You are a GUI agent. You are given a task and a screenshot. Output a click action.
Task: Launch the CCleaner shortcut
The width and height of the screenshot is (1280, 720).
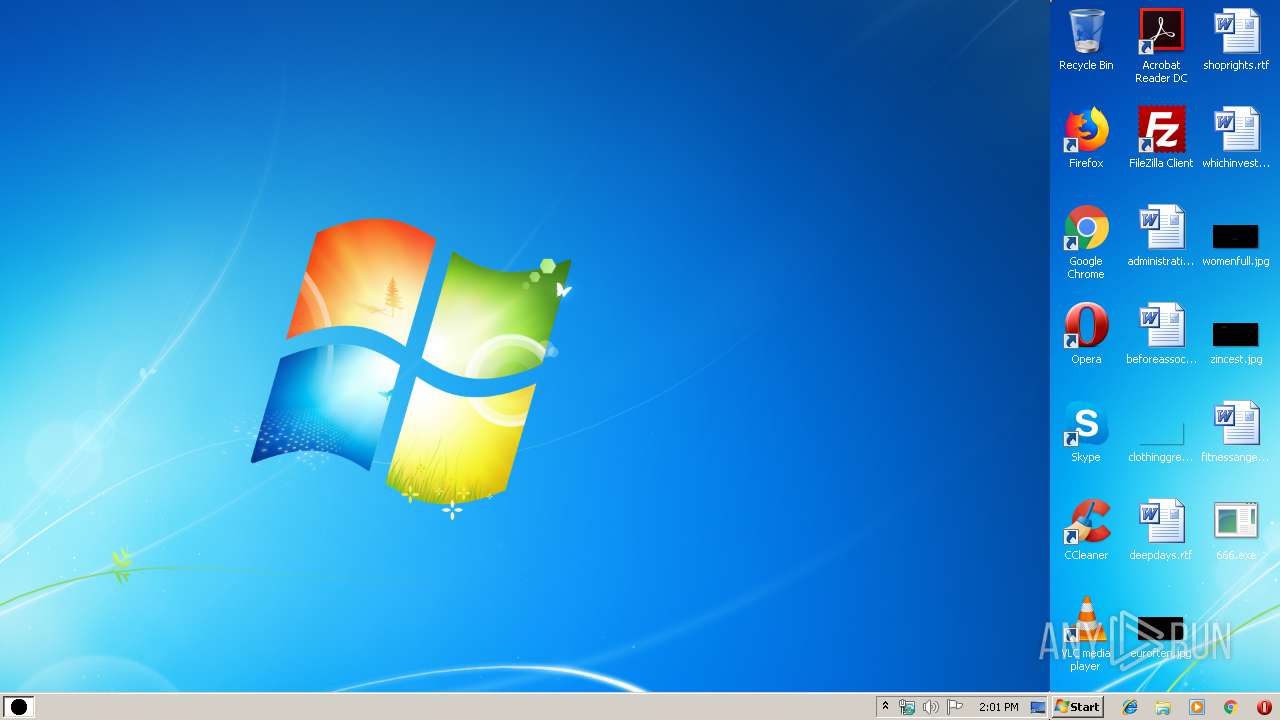[1086, 530]
